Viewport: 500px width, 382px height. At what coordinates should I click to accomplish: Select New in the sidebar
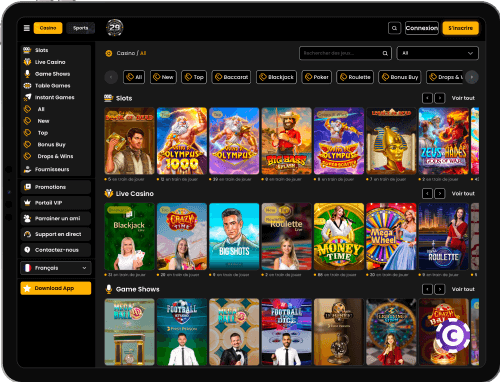point(43,121)
